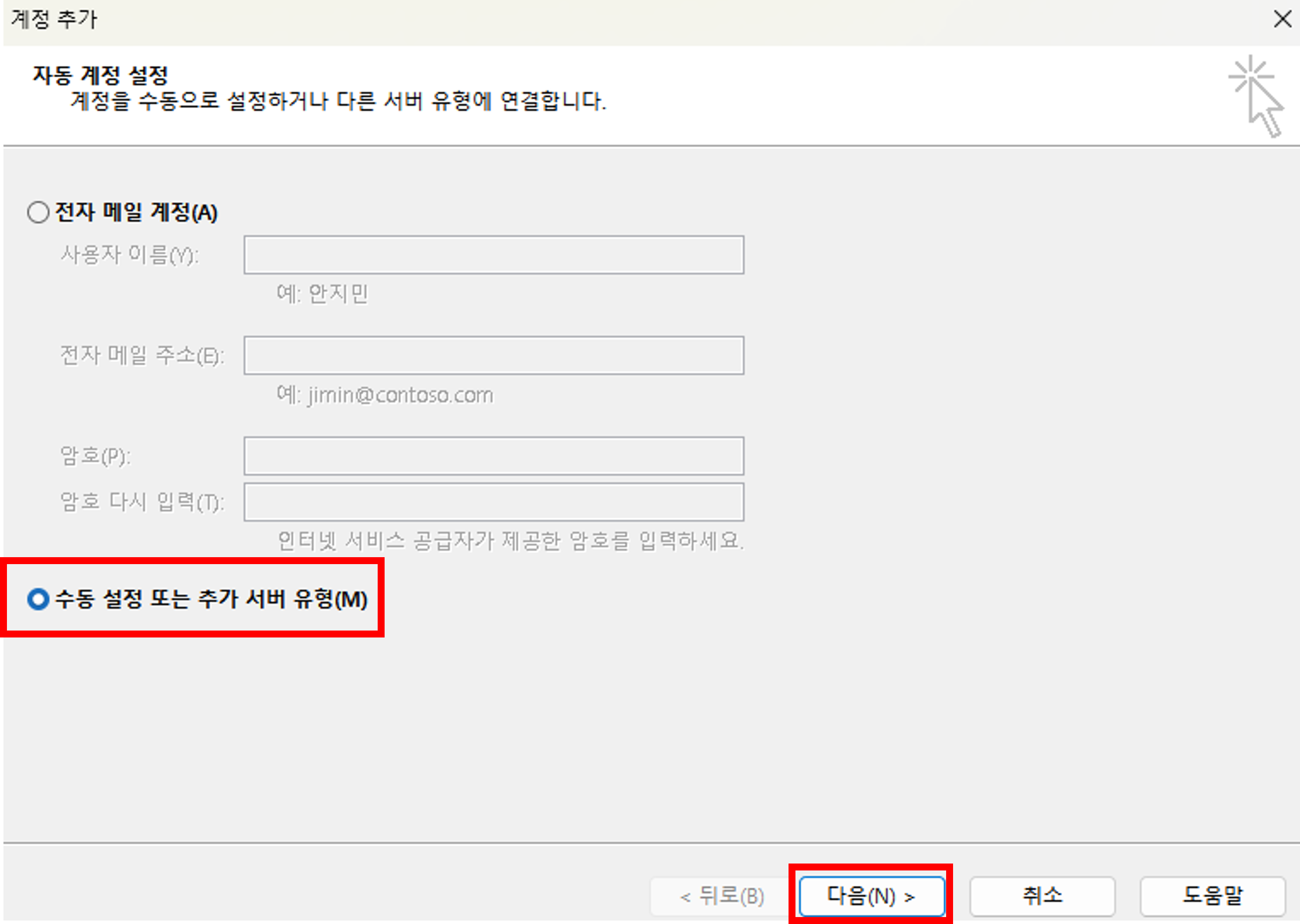Click the '전자 메일 주소(E):' field label
This screenshot has width=1300, height=924.
tap(142, 355)
